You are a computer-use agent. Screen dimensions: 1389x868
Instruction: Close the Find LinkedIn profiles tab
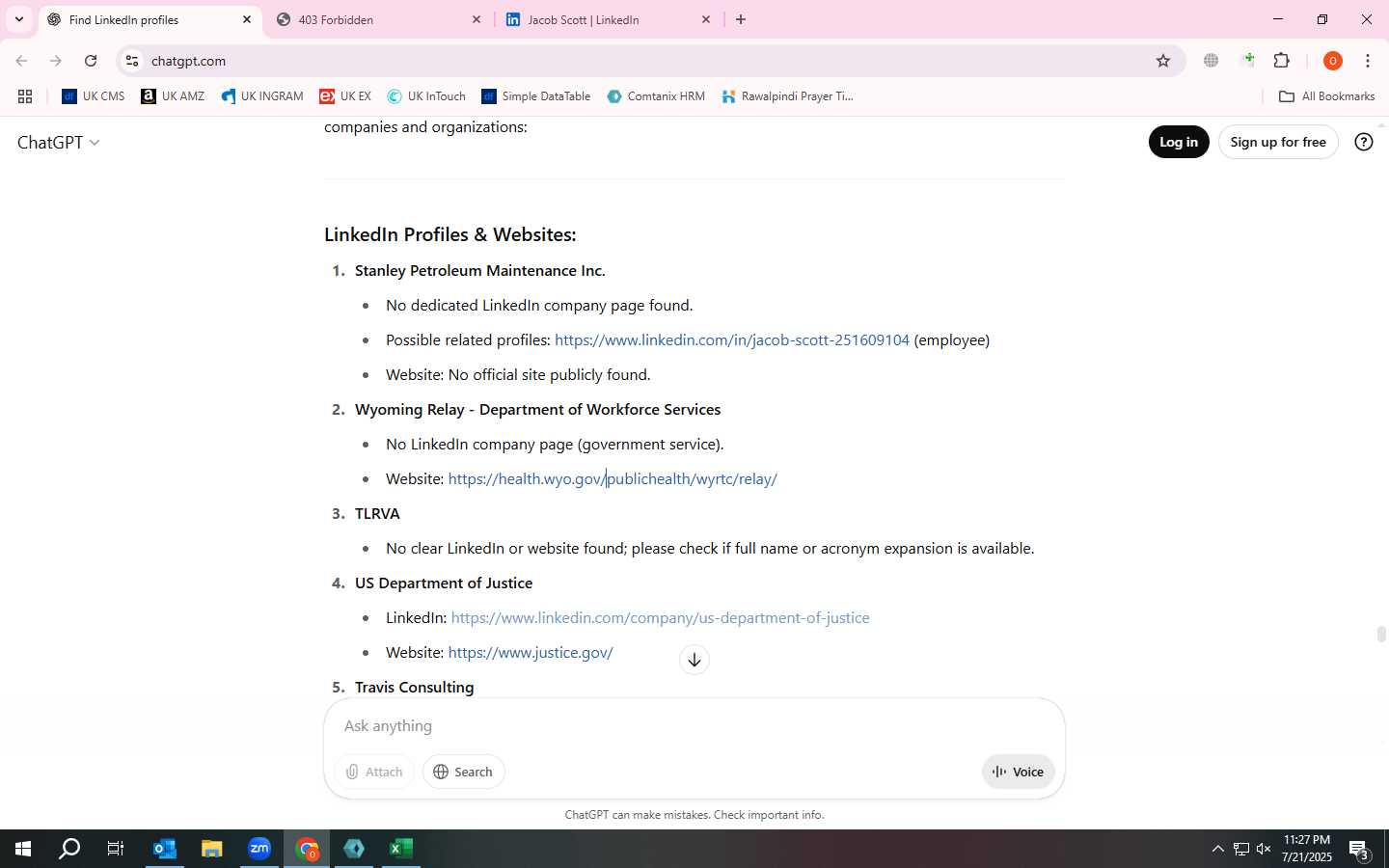[247, 19]
